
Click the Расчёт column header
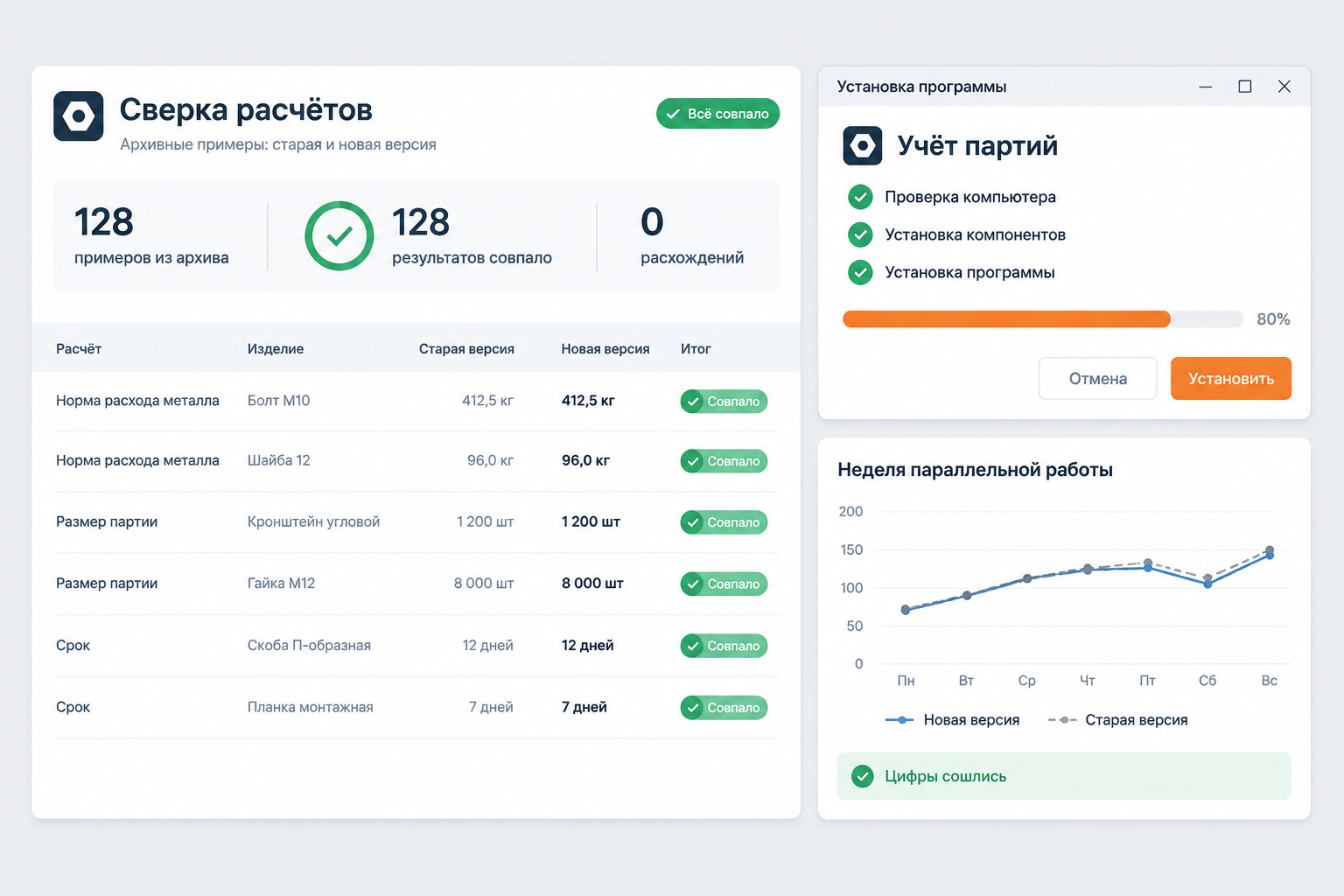pos(79,349)
